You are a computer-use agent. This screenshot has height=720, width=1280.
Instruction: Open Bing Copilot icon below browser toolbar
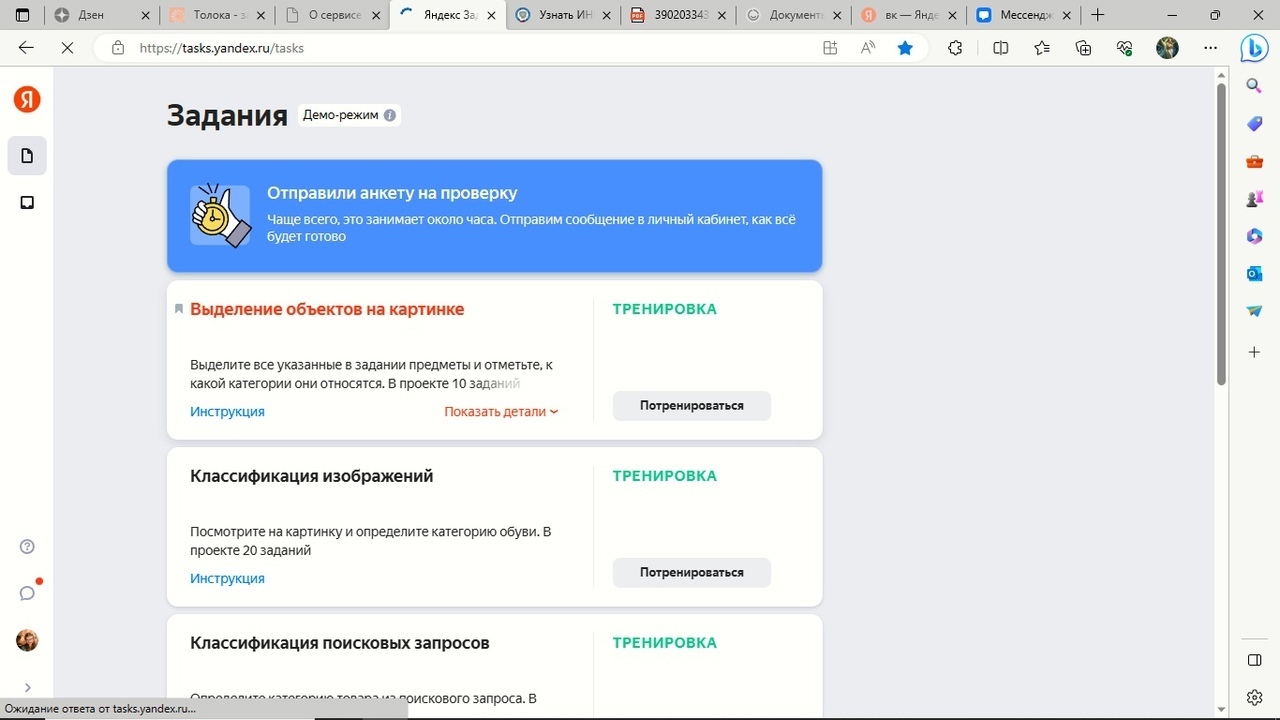click(x=1255, y=48)
